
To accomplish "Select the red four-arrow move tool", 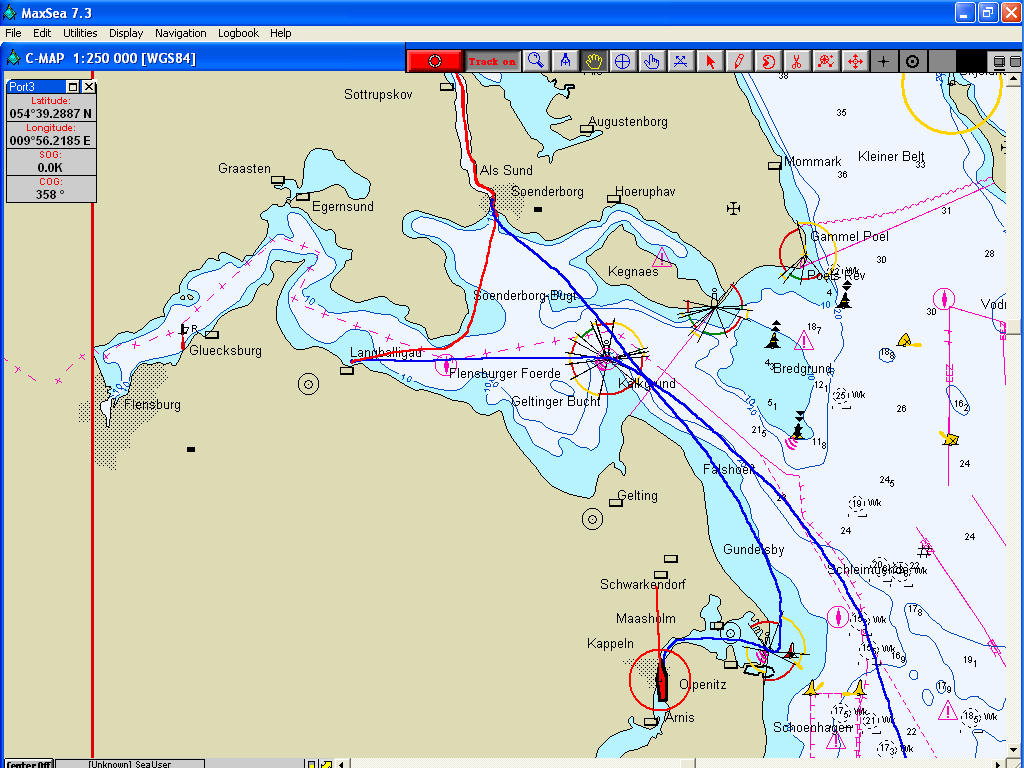I will click(855, 61).
